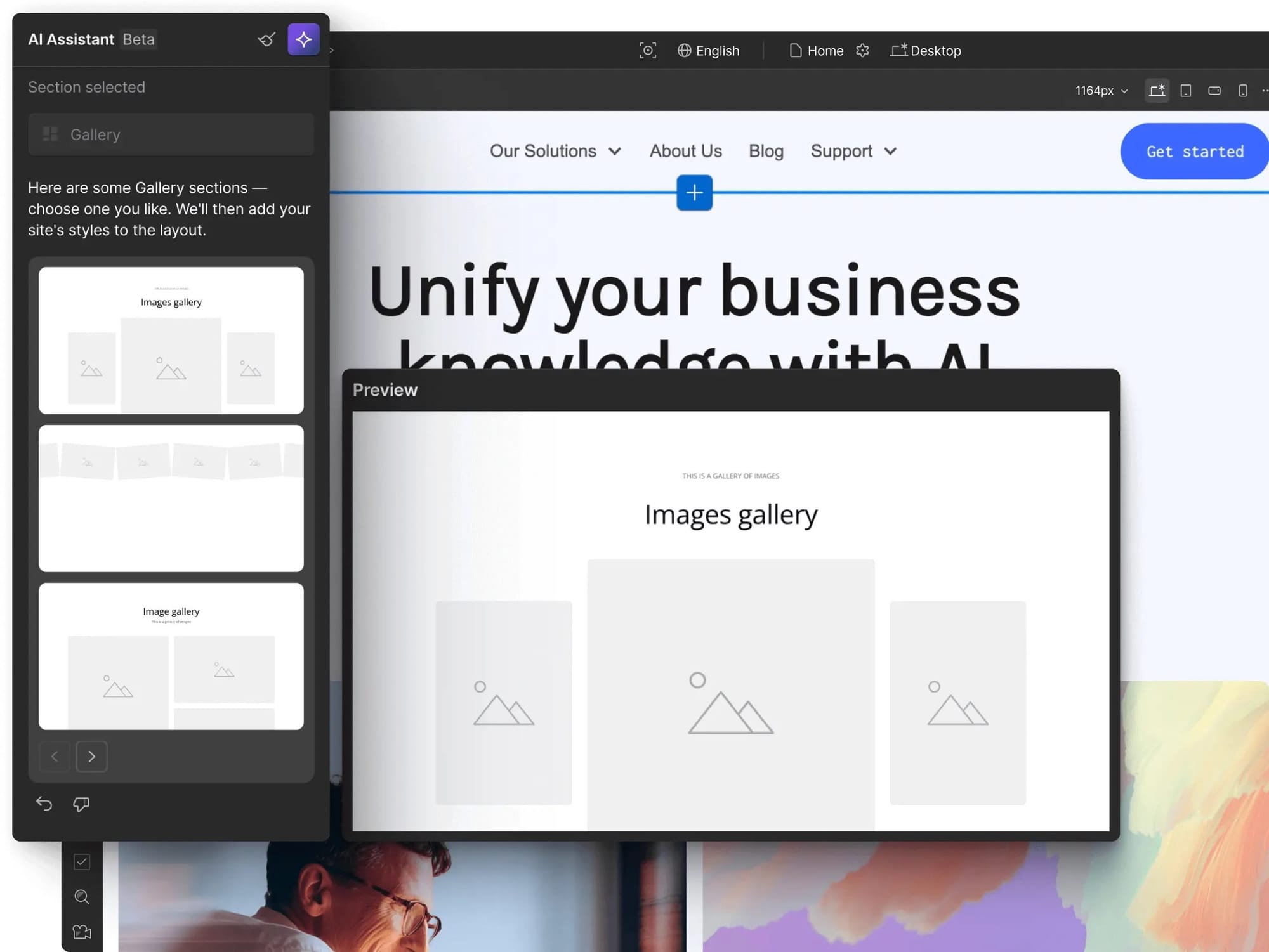Switch to mobile phone viewport
1269x952 pixels.
pyautogui.click(x=1242, y=91)
